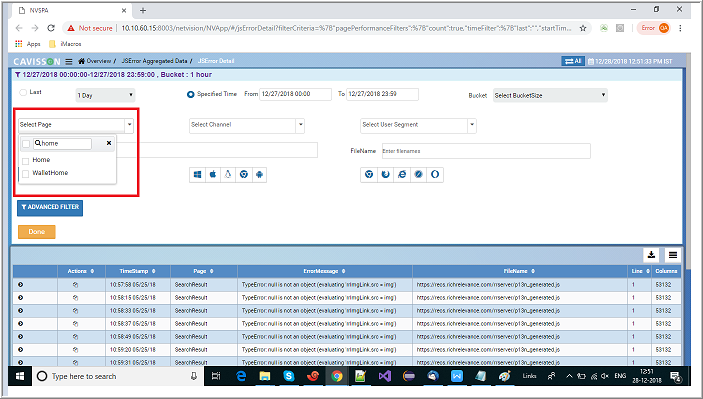Viewport: 703px width, 399px height.
Task: Expand the 10:58:15 error row
Action: [21, 298]
